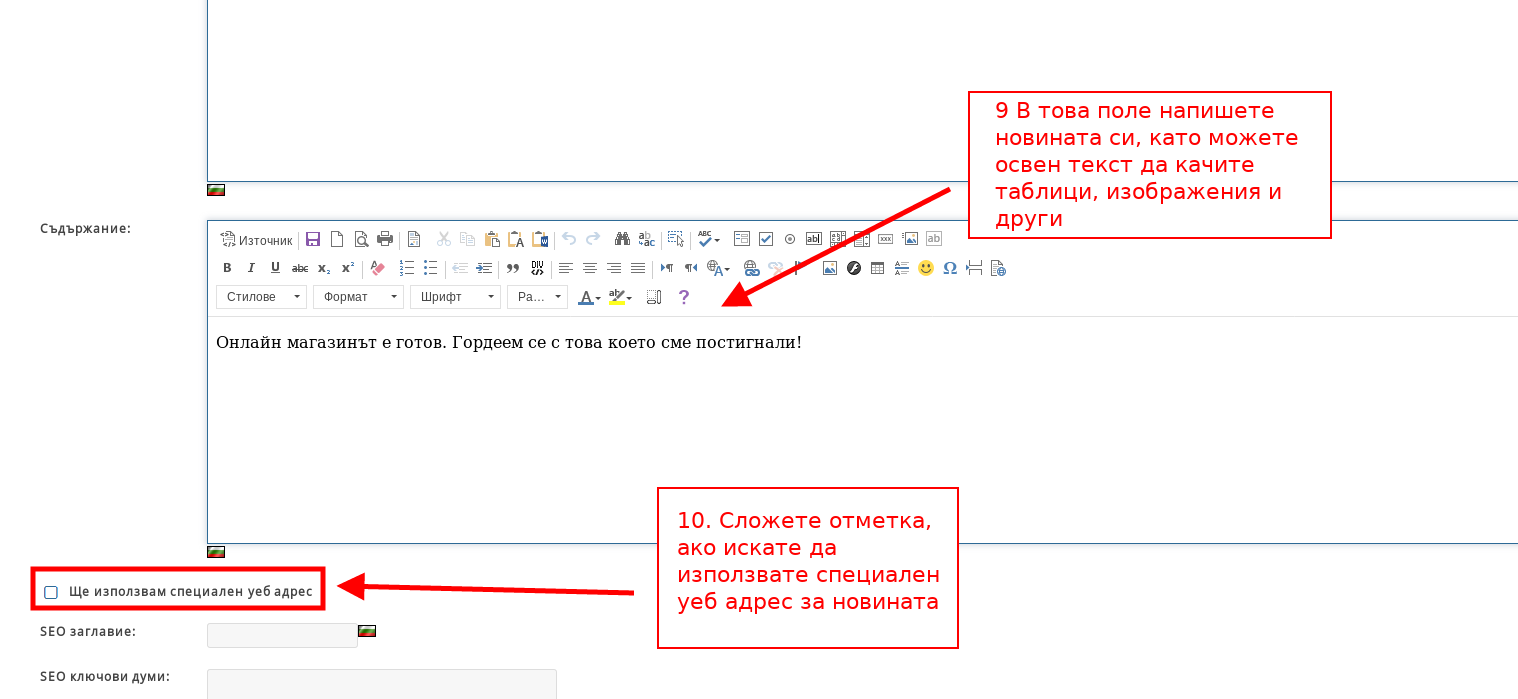
Task: Click the Insert Link icon
Action: click(x=751, y=268)
